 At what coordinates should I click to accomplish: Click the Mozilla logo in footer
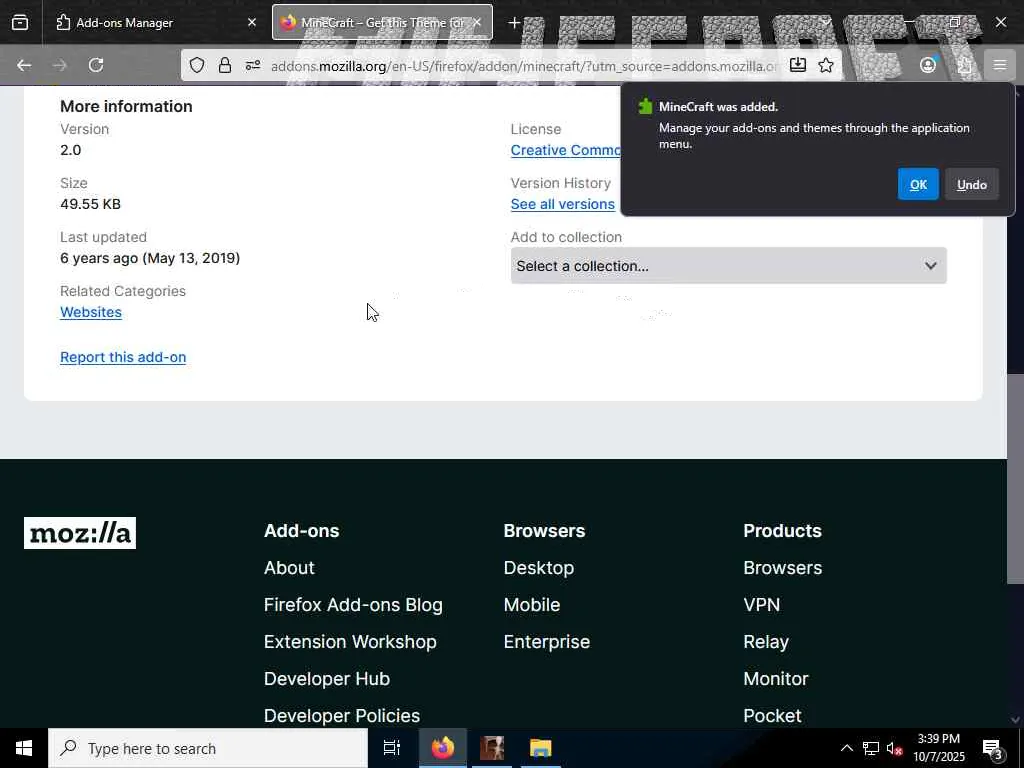(x=80, y=533)
